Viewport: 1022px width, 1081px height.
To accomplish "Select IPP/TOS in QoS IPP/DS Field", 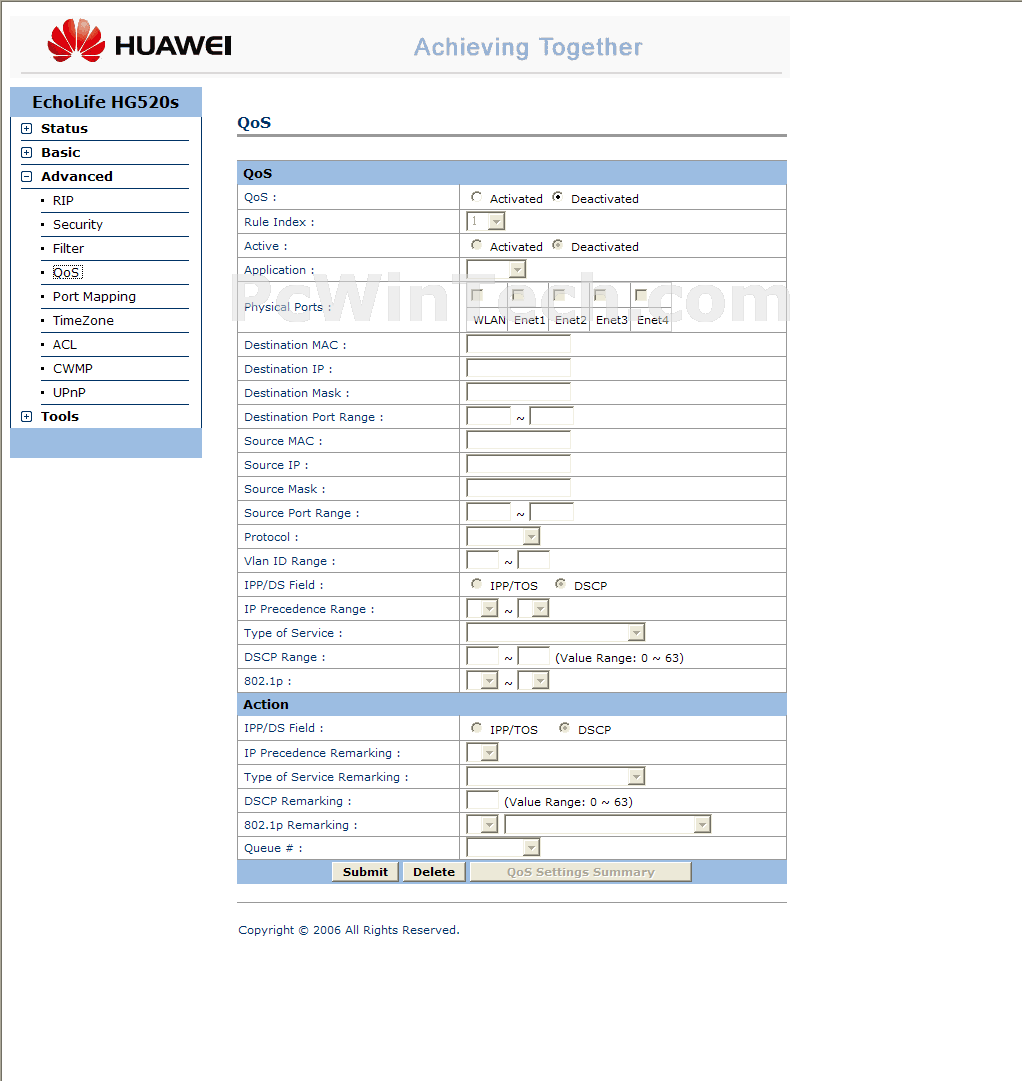I will [x=477, y=584].
